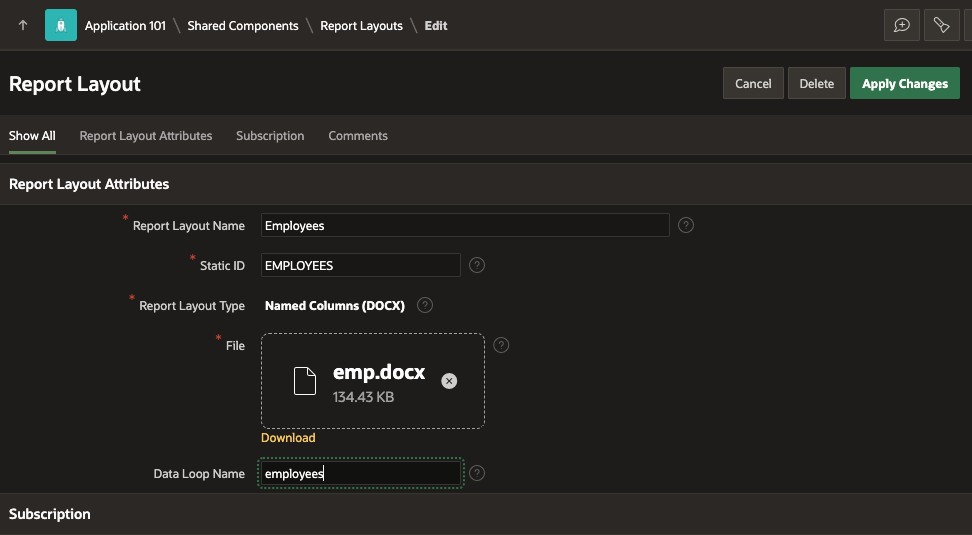Screen dimensions: 972x535
Task: Focus the Data Loop Name field
Action: [x=361, y=474]
